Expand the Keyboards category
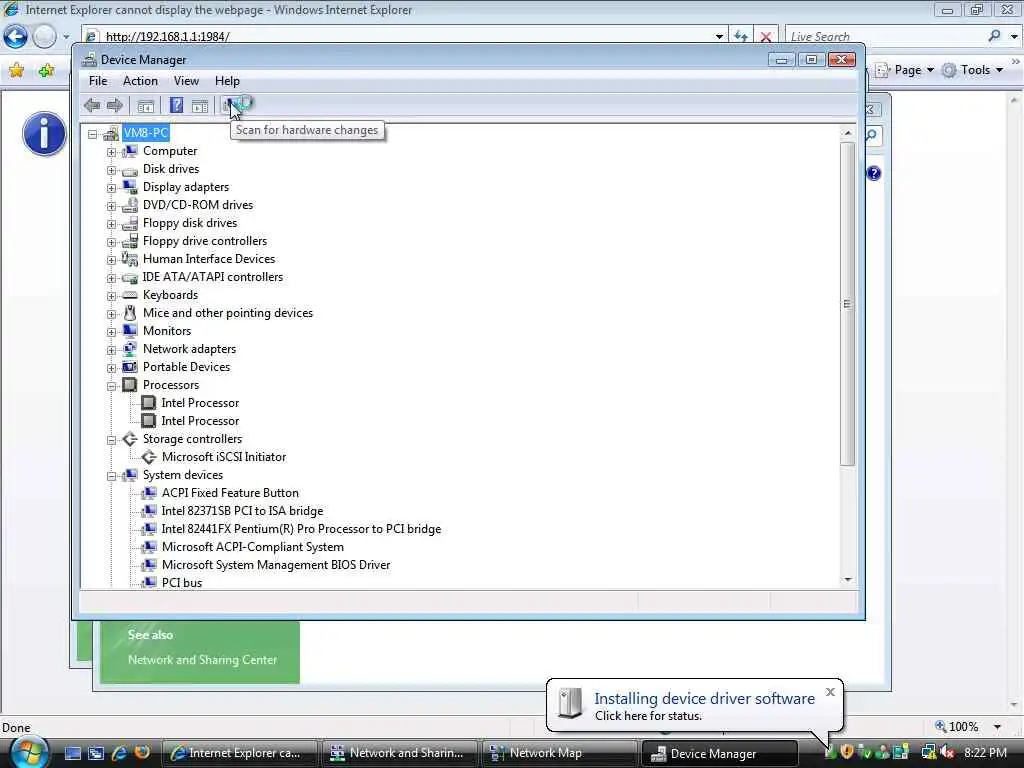The height and width of the screenshot is (768, 1024). point(112,296)
